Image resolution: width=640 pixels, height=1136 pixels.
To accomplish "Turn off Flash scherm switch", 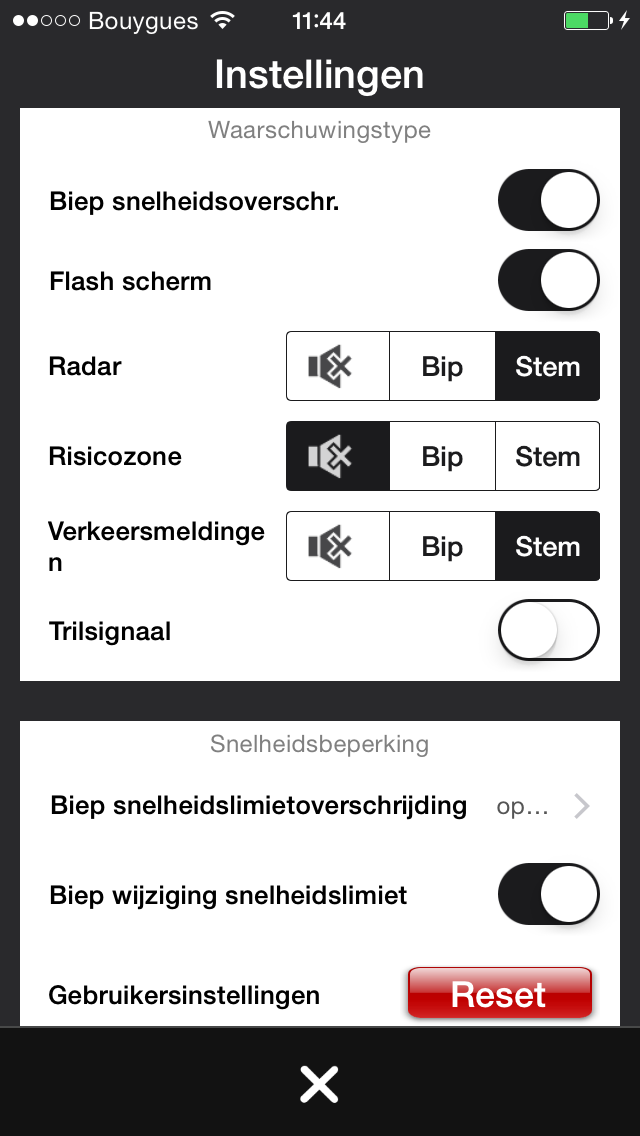I will 548,281.
